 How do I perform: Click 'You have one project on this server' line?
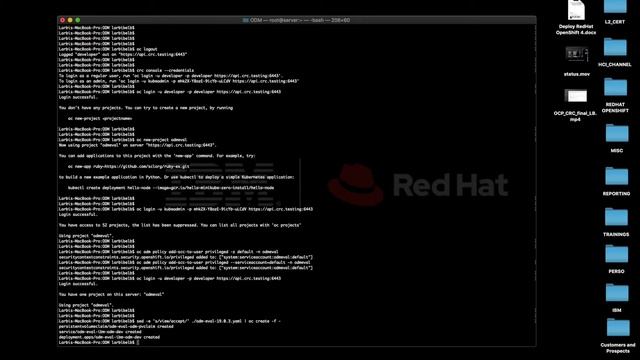pos(111,294)
